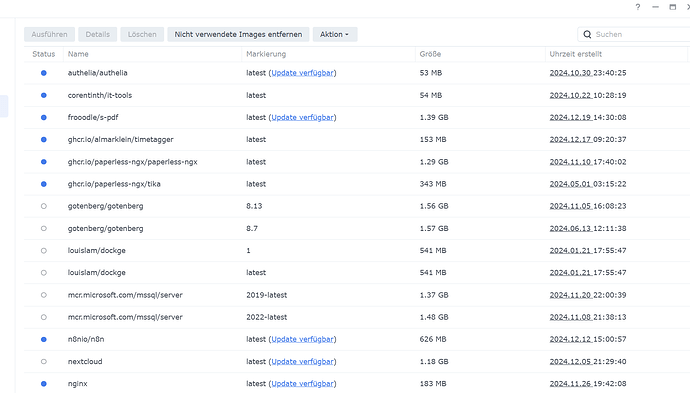Click the status dot for corentinth/it-tools

pos(44,95)
